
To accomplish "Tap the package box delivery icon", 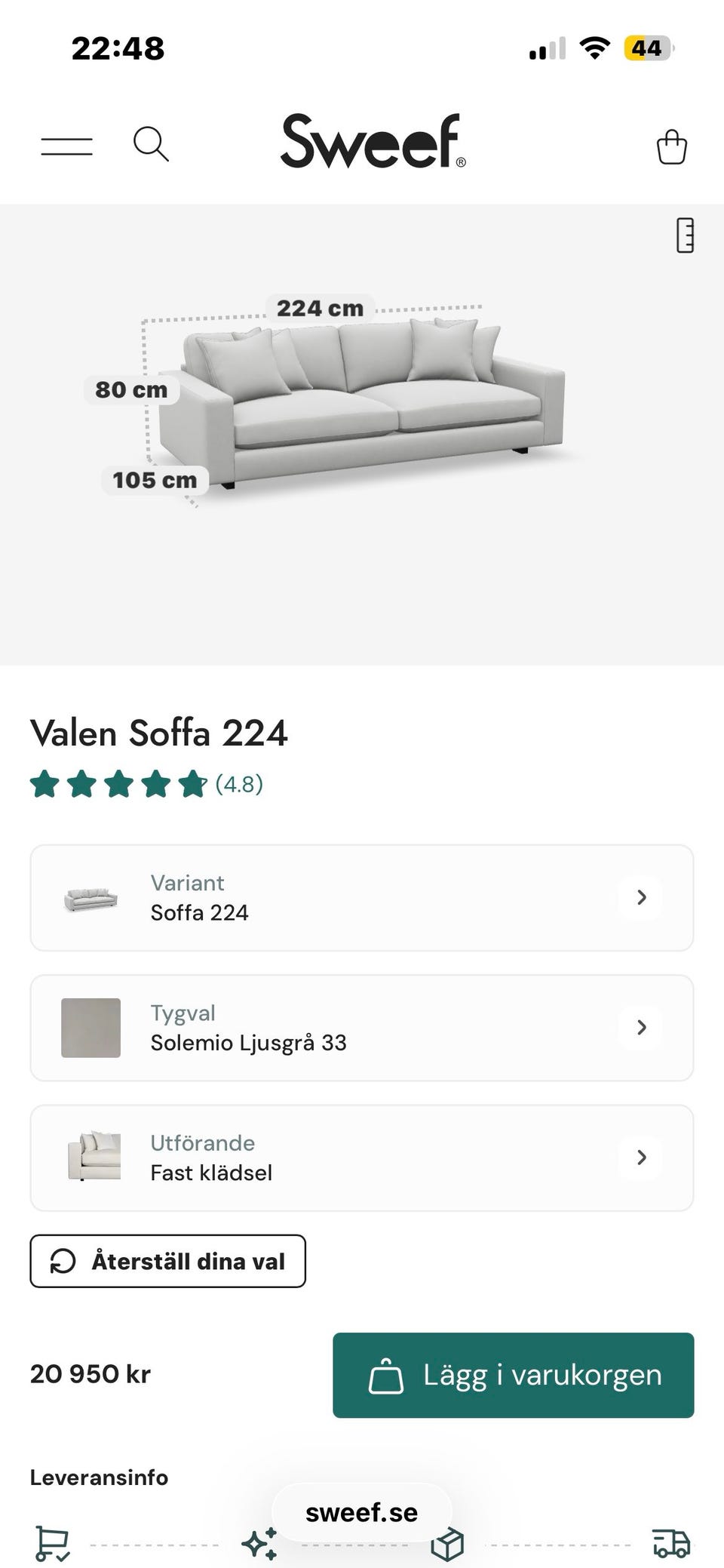I will tap(446, 1544).
